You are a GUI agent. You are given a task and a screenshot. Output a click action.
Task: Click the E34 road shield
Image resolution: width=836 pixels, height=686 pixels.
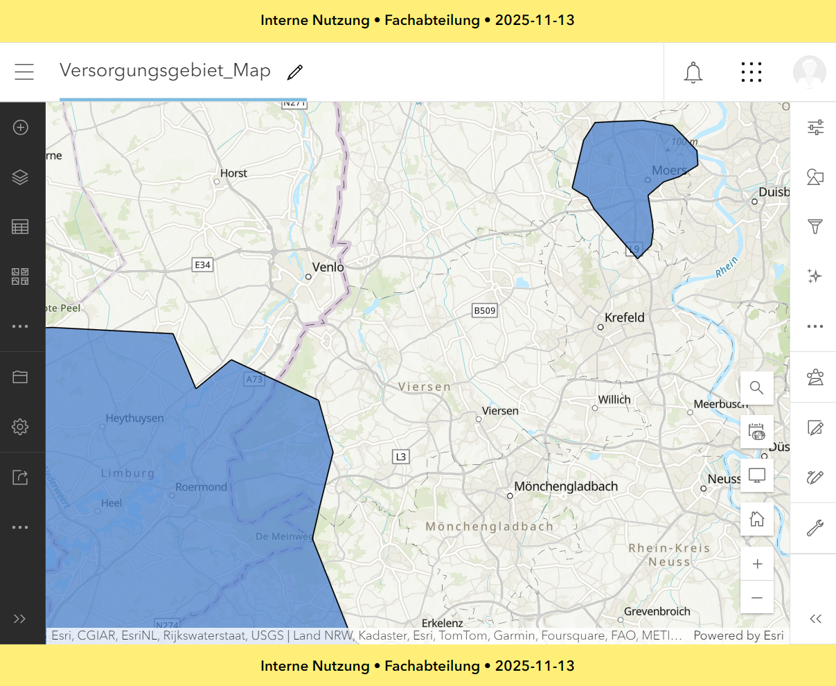click(202, 265)
